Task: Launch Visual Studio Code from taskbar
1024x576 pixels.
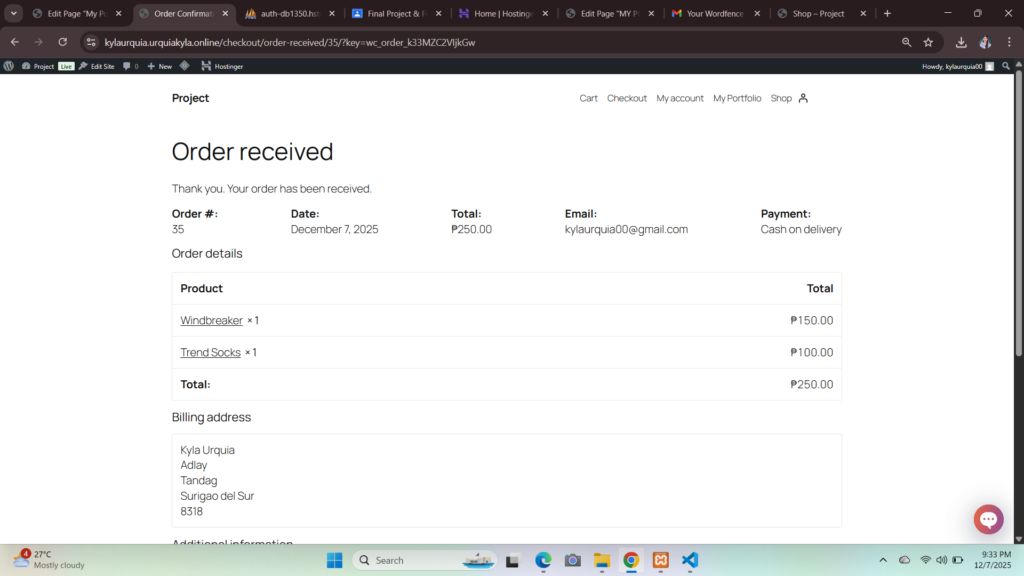Action: tap(689, 560)
